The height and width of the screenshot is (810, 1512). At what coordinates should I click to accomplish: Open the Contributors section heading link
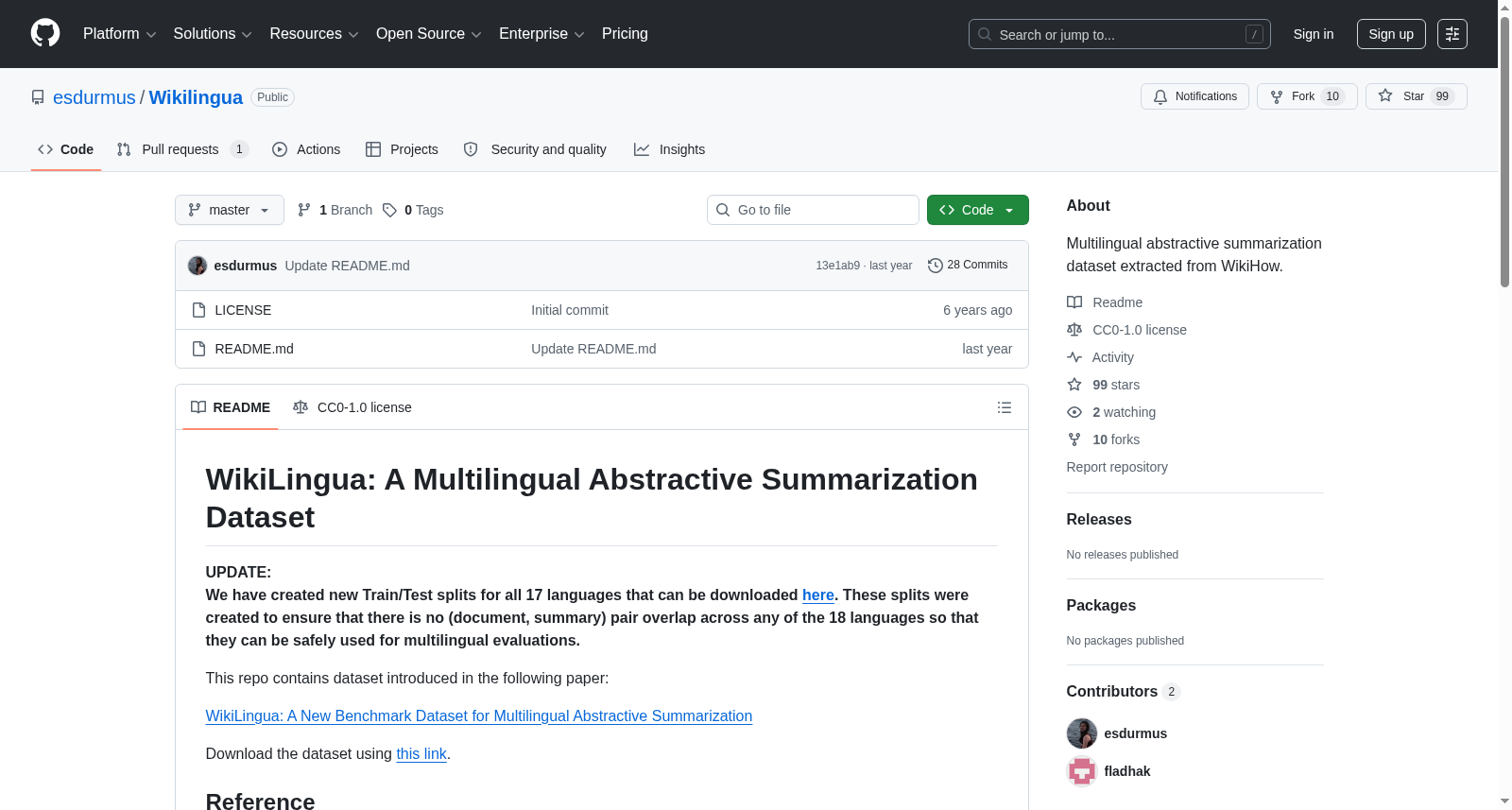coord(1124,691)
